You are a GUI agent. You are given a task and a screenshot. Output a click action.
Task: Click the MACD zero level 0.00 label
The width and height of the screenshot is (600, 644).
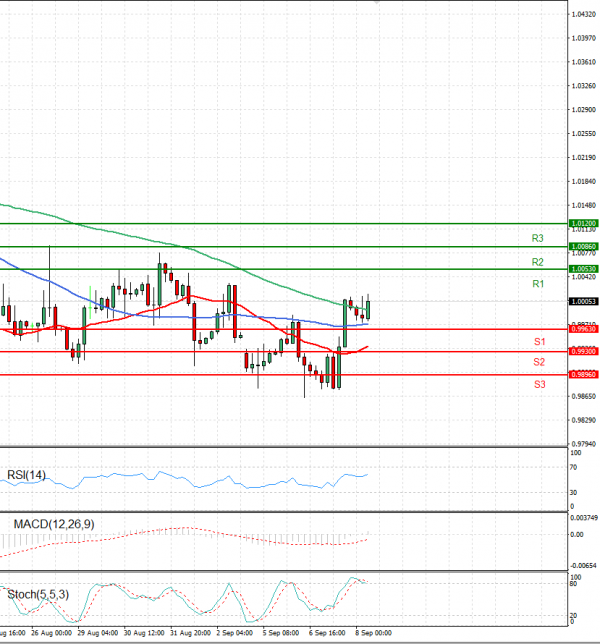577,534
